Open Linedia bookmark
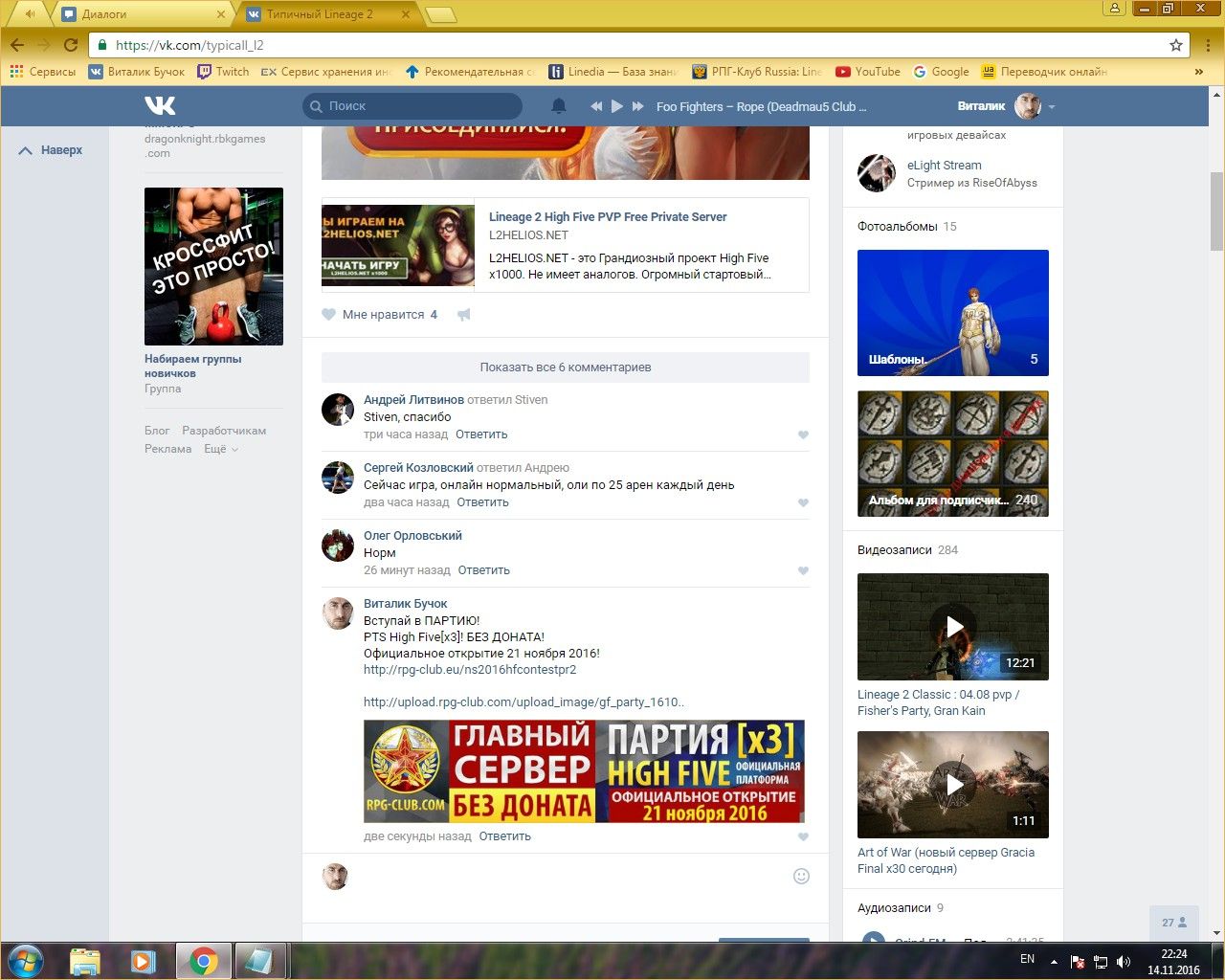 [613, 72]
